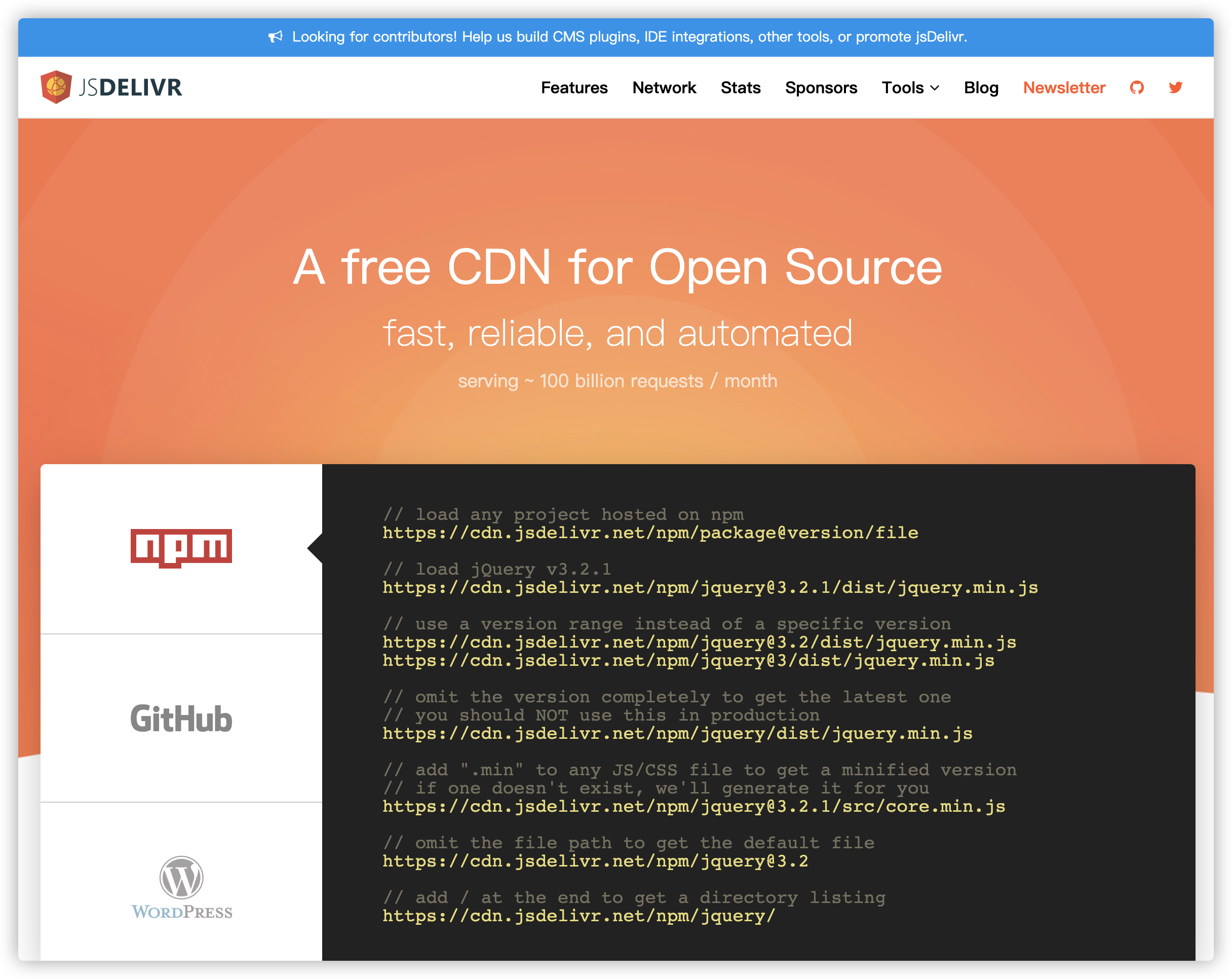Go to the Network page

[664, 88]
